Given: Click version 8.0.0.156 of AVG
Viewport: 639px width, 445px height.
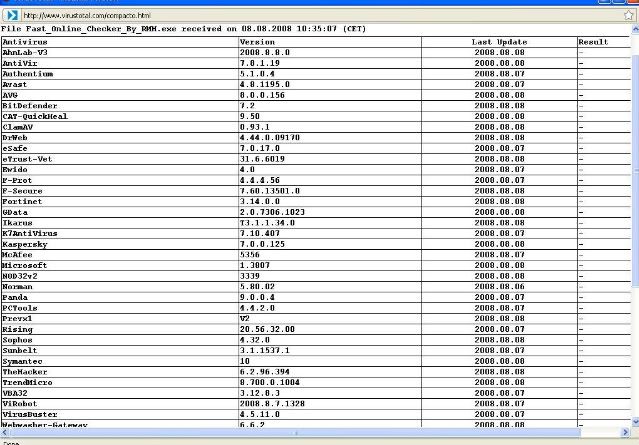Looking at the screenshot, I should pos(262,95).
